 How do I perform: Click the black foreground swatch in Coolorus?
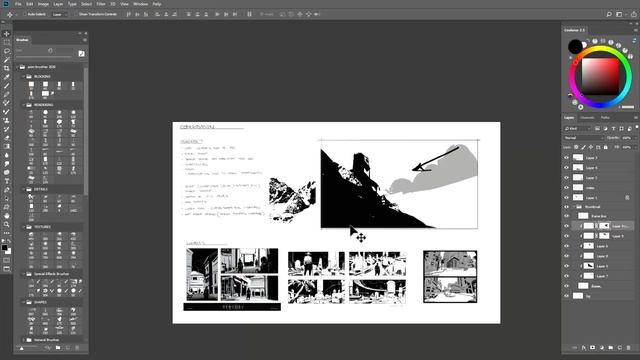(575, 47)
